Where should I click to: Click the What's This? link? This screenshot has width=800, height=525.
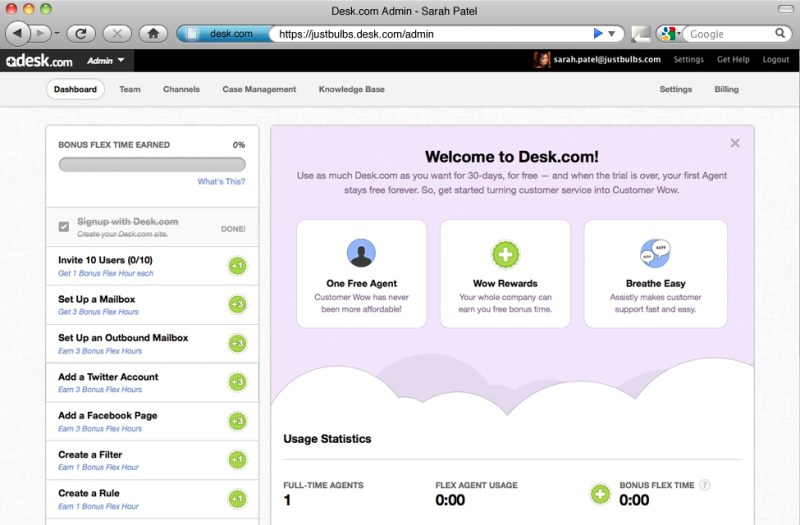click(221, 182)
